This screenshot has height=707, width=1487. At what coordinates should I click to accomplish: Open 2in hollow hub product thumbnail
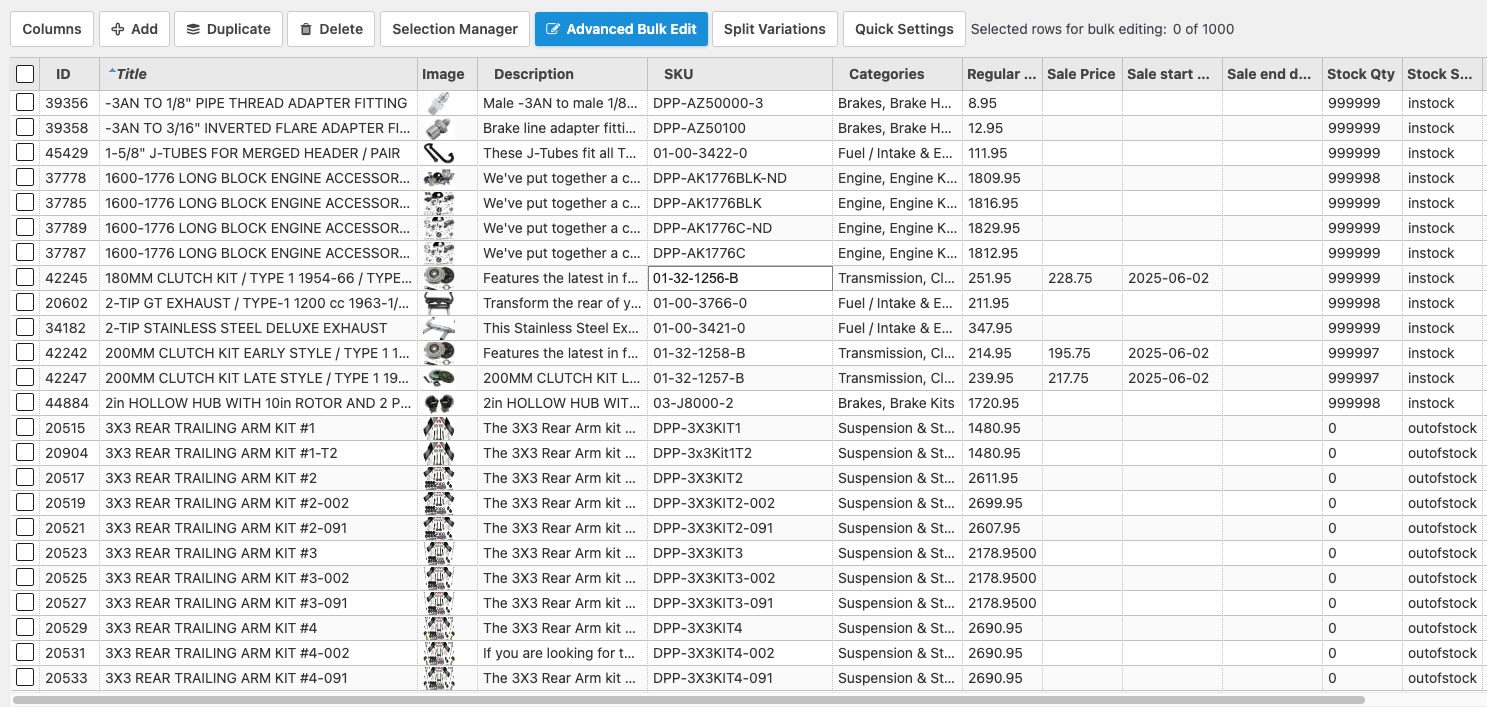click(x=438, y=403)
